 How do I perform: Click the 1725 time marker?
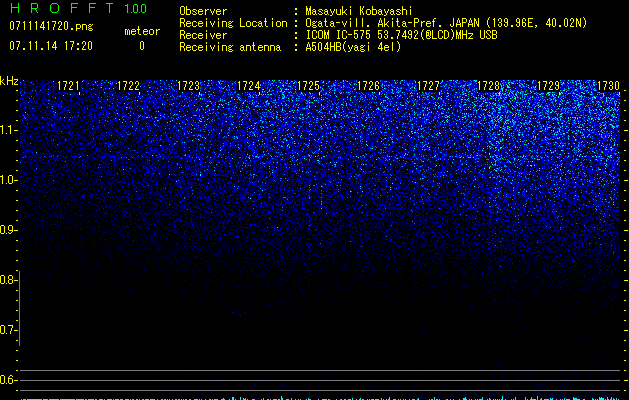pyautogui.click(x=308, y=86)
